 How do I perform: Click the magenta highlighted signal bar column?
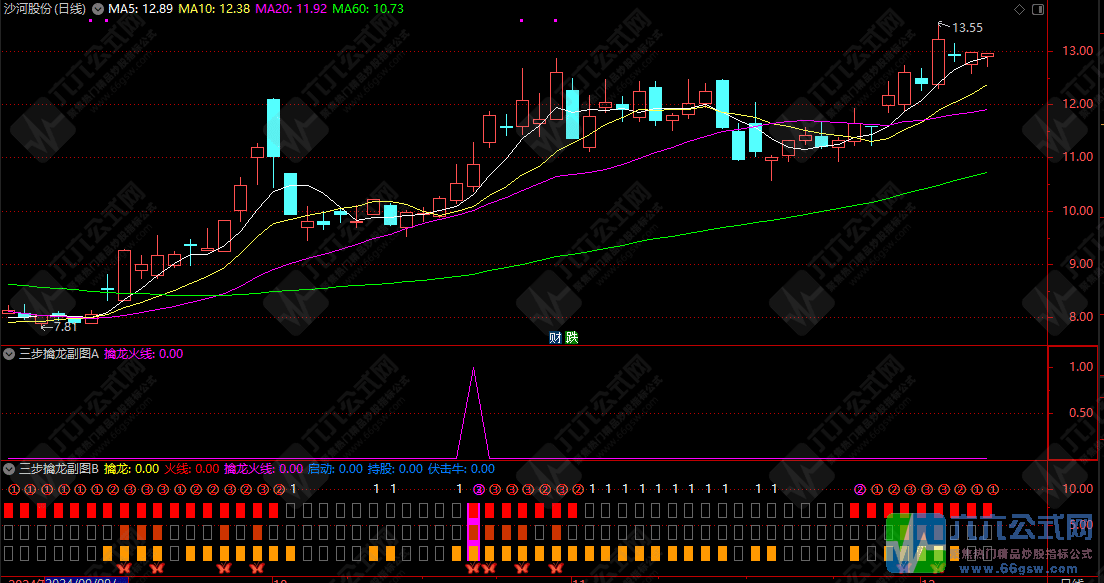point(474,533)
